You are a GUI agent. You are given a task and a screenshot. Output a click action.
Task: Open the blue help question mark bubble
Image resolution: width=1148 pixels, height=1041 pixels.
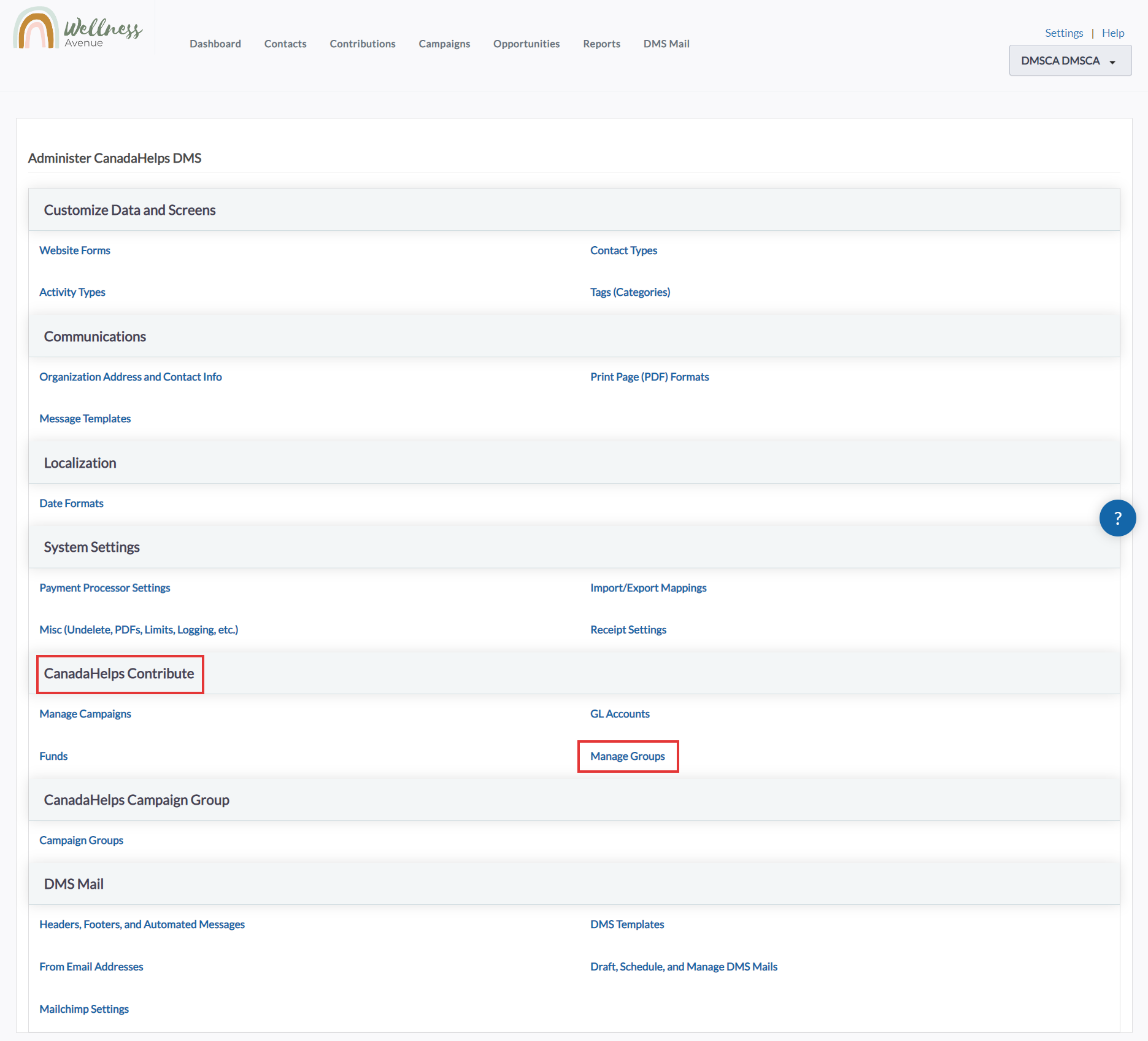tap(1117, 518)
